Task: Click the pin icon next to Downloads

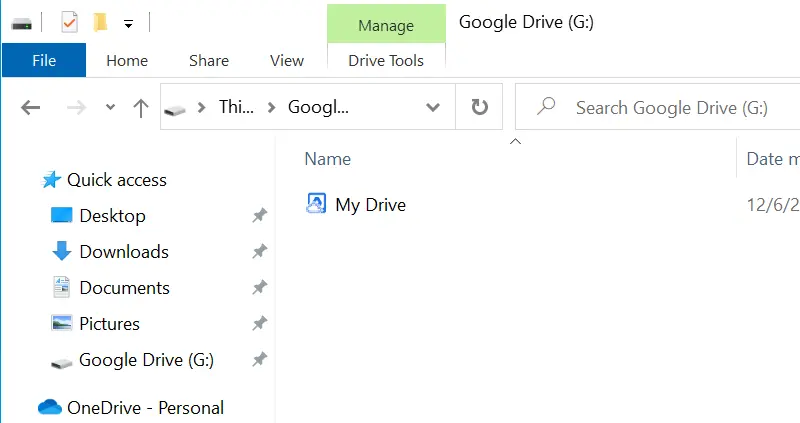Action: pos(260,251)
